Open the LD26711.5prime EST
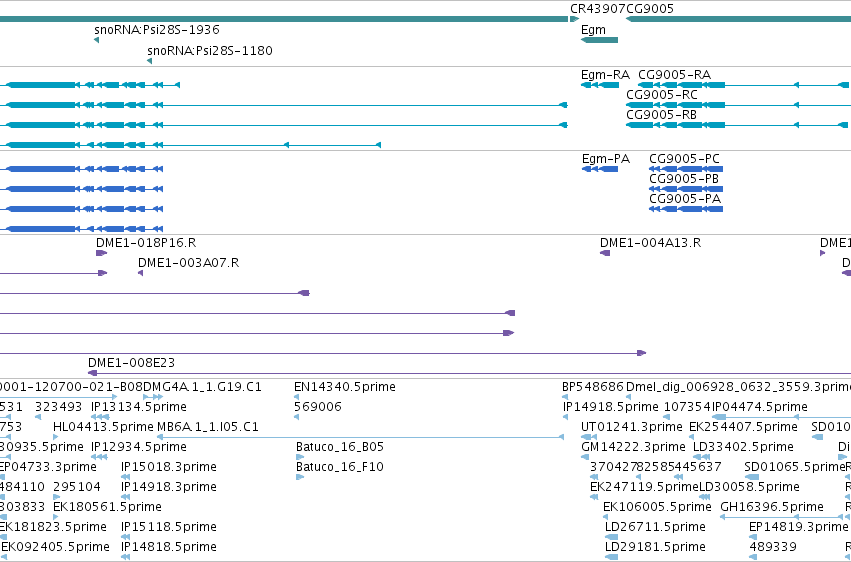The width and height of the screenshot is (851, 562). (x=611, y=537)
